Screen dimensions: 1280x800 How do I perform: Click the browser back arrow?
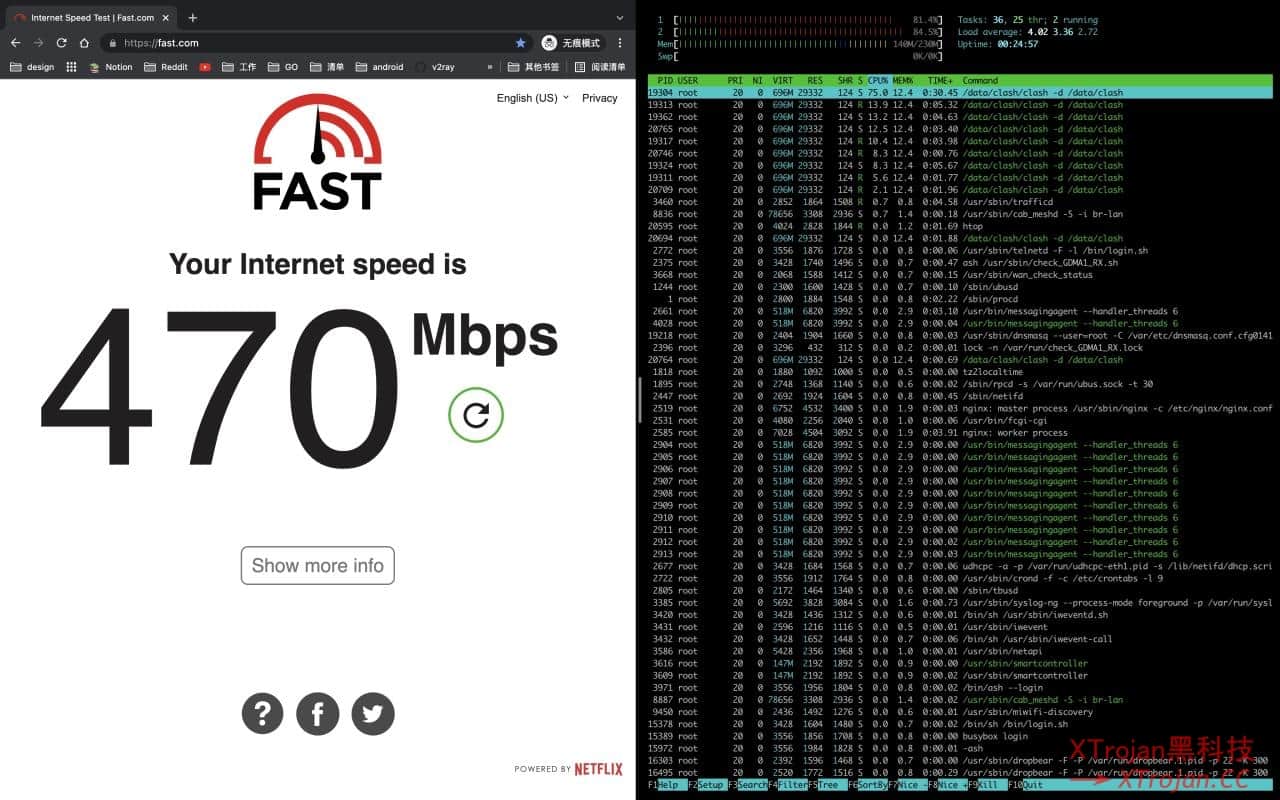click(15, 43)
